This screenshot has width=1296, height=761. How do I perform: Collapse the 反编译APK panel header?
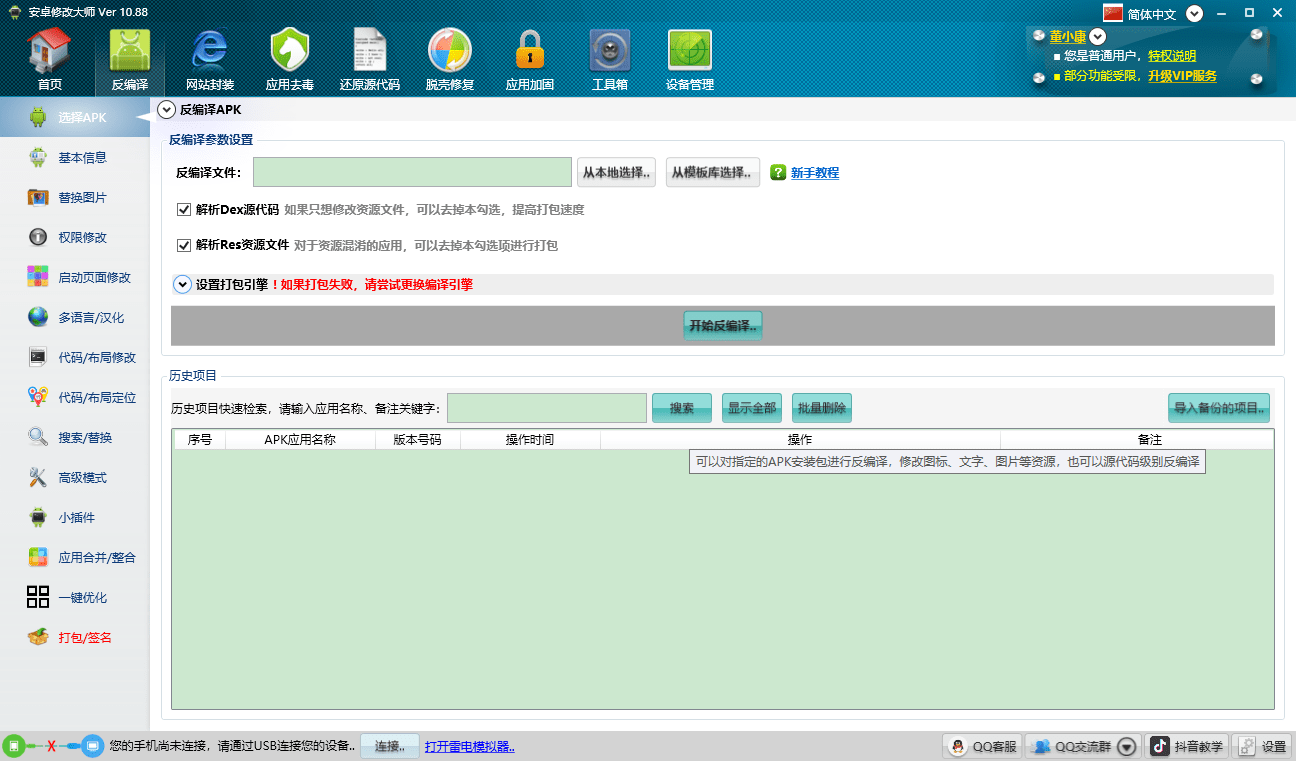(165, 109)
